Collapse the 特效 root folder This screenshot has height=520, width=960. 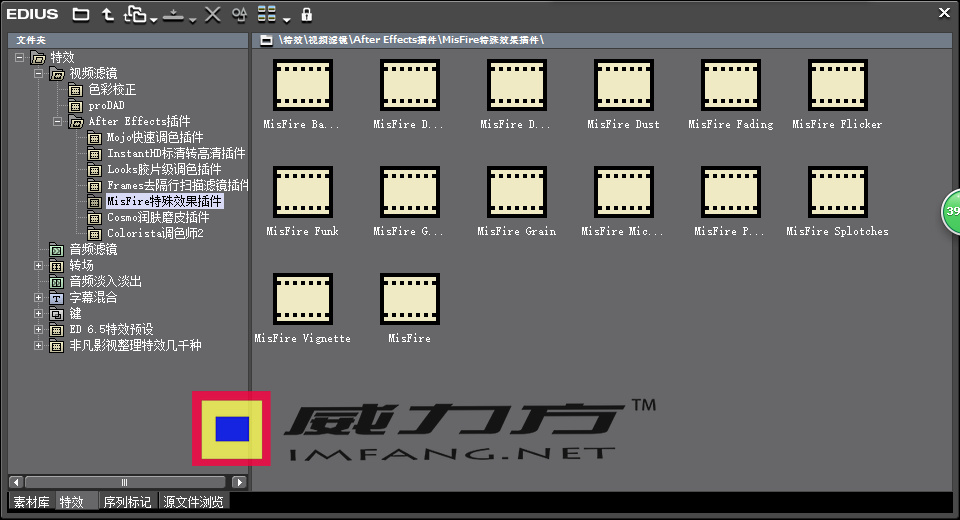pyautogui.click(x=20, y=58)
